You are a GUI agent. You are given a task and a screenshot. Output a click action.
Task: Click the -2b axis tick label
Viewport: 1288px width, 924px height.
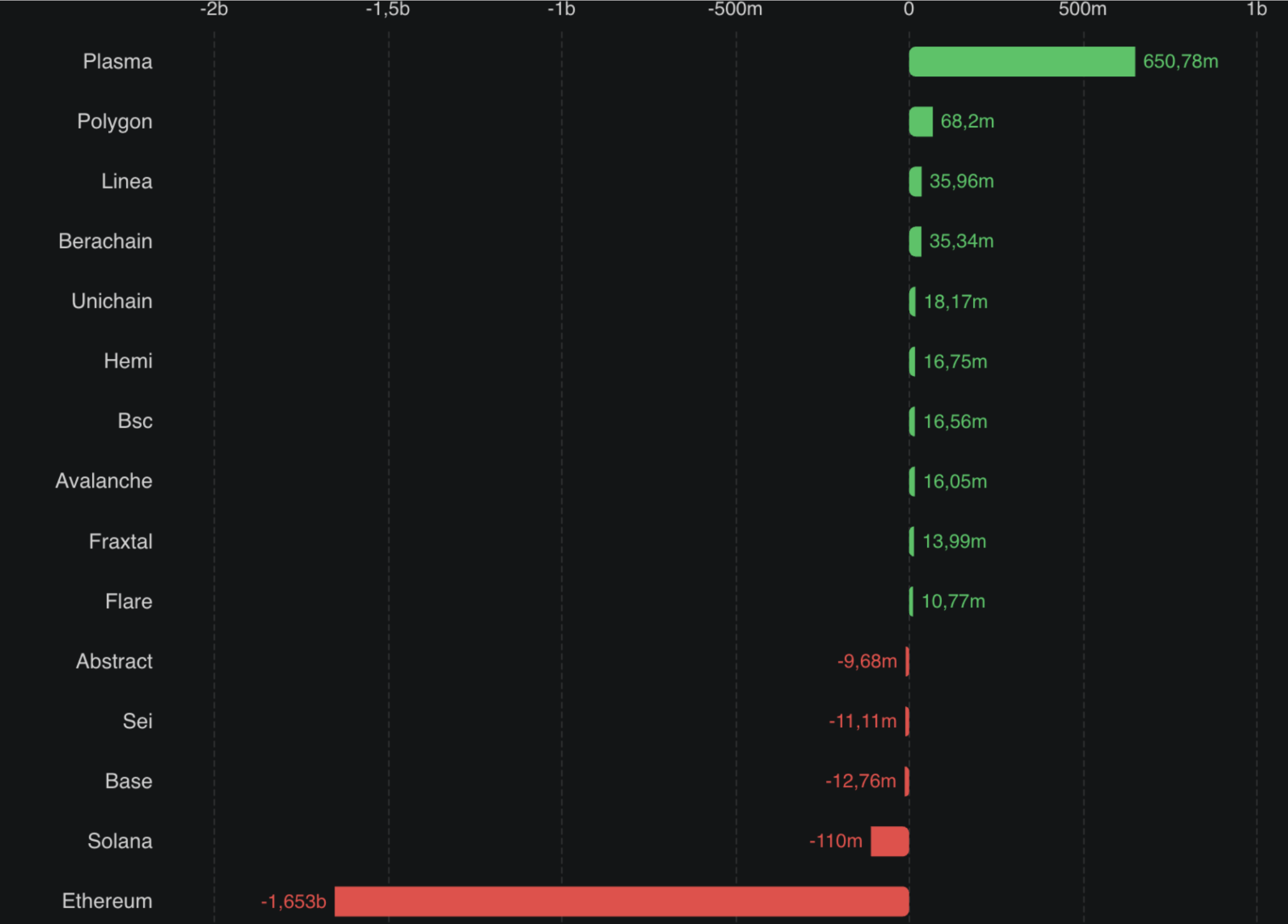click(x=214, y=9)
